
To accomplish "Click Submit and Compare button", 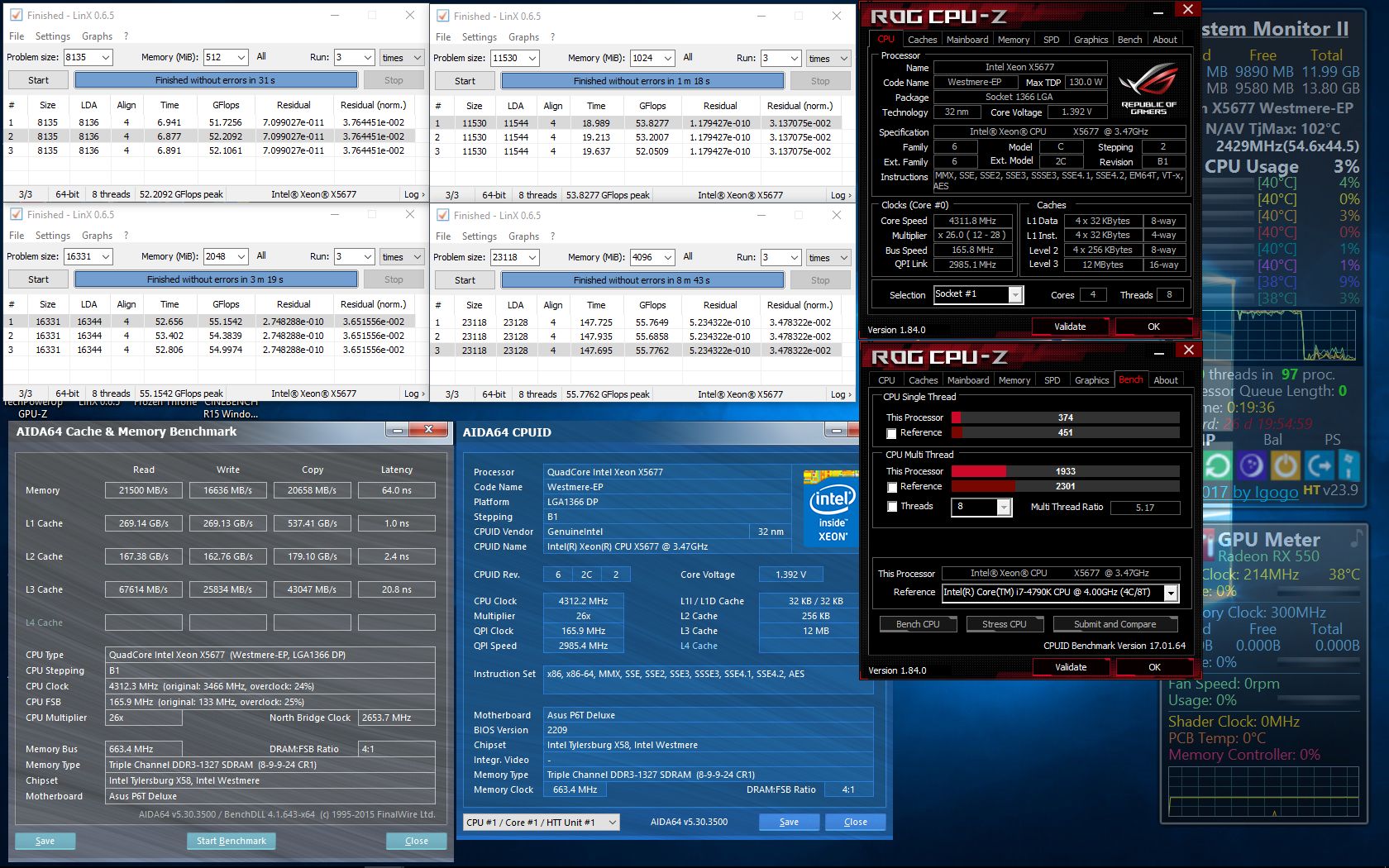I will [1115, 624].
